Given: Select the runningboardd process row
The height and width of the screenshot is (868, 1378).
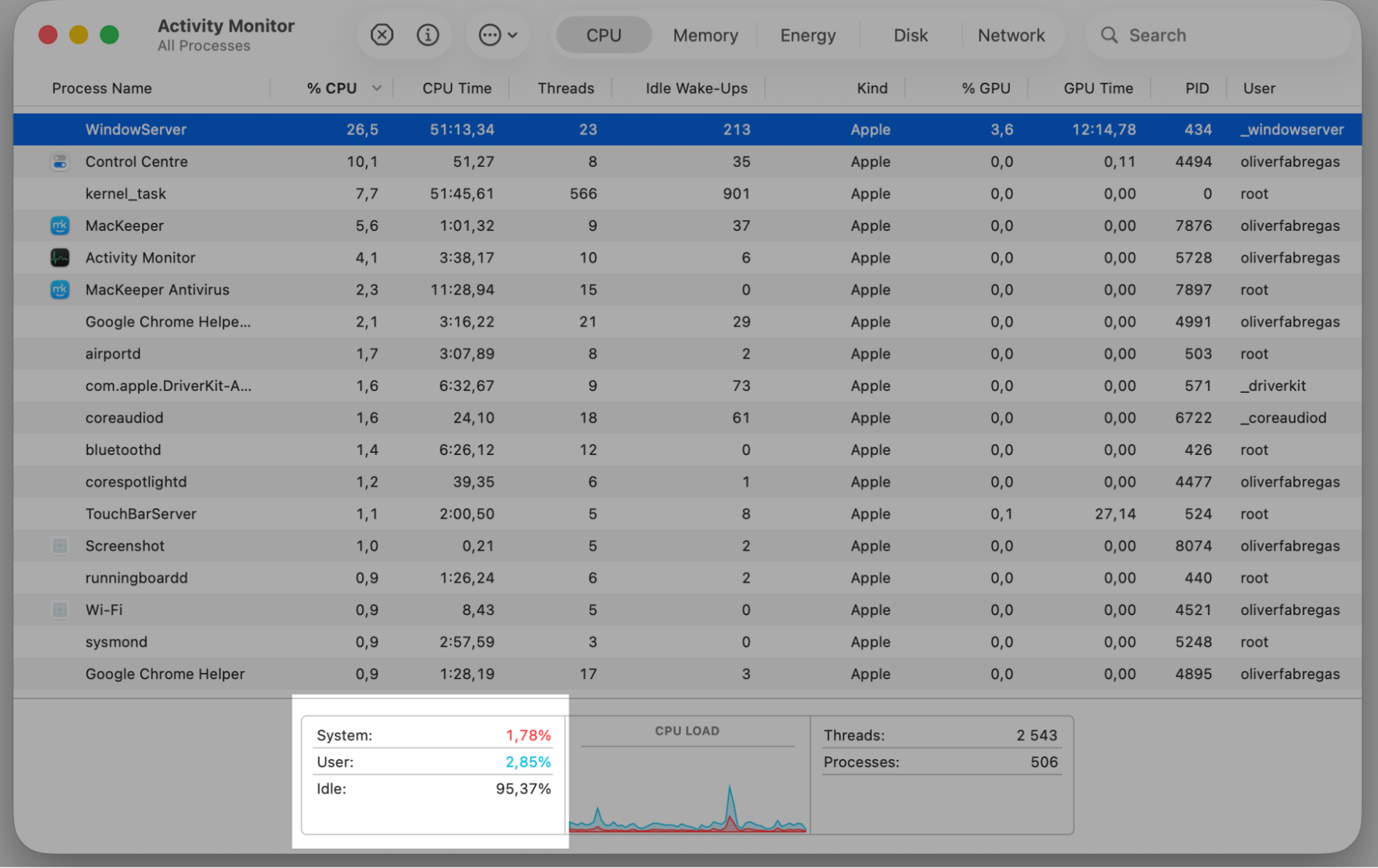Looking at the screenshot, I should 687,578.
